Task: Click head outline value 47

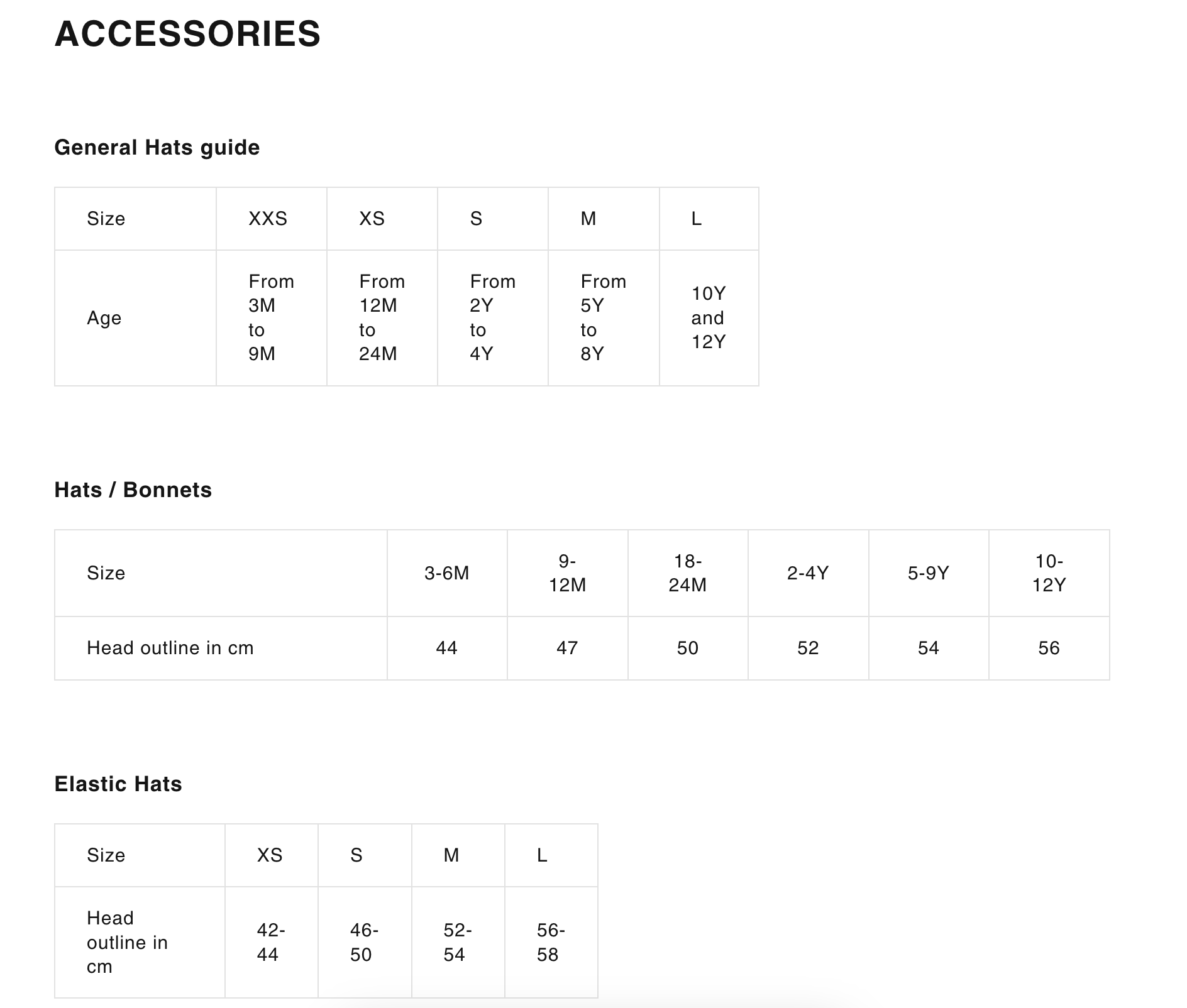Action: coord(567,648)
